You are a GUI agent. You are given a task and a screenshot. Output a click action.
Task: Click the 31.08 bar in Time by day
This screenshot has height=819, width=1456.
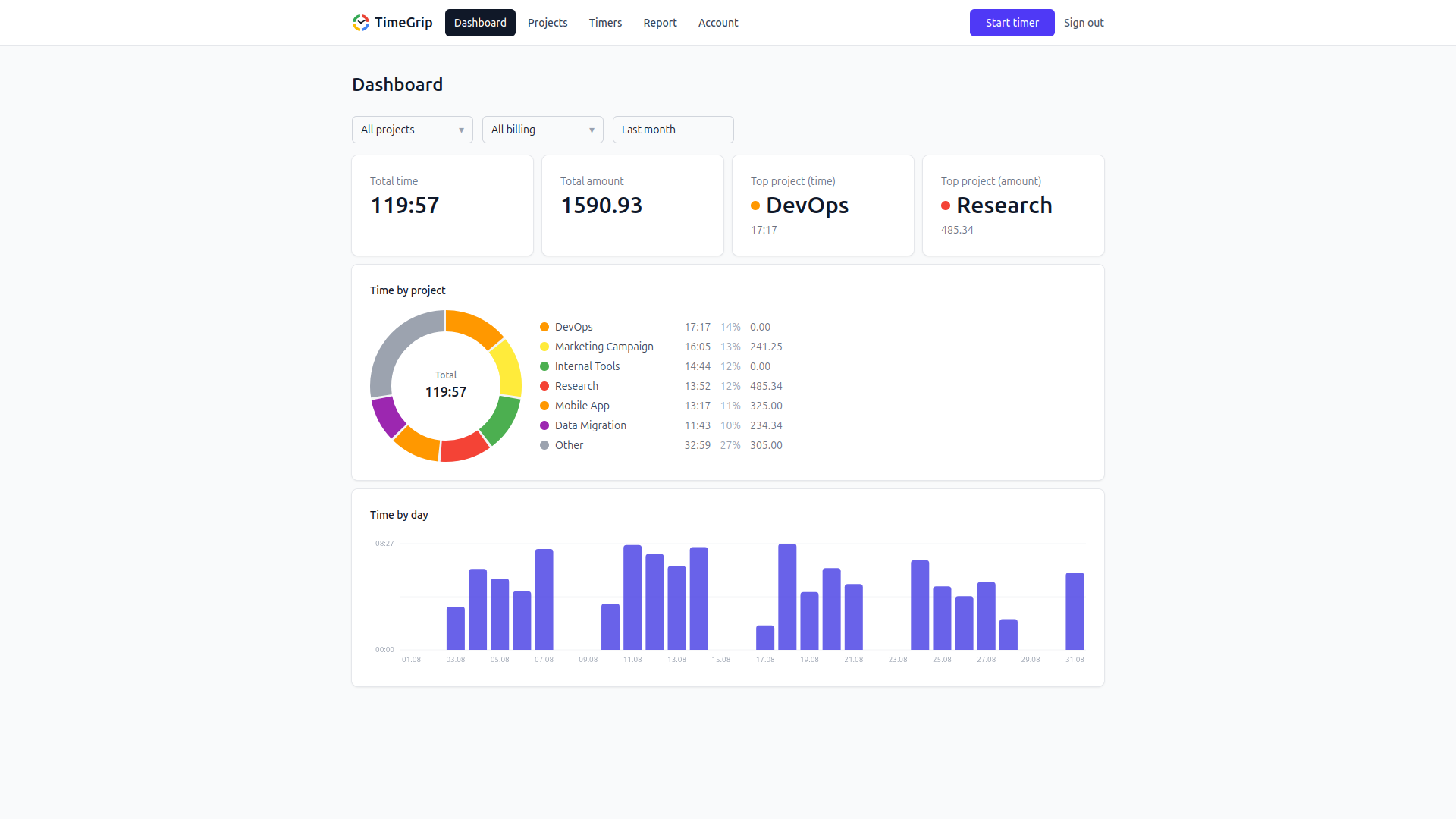coord(1075,611)
